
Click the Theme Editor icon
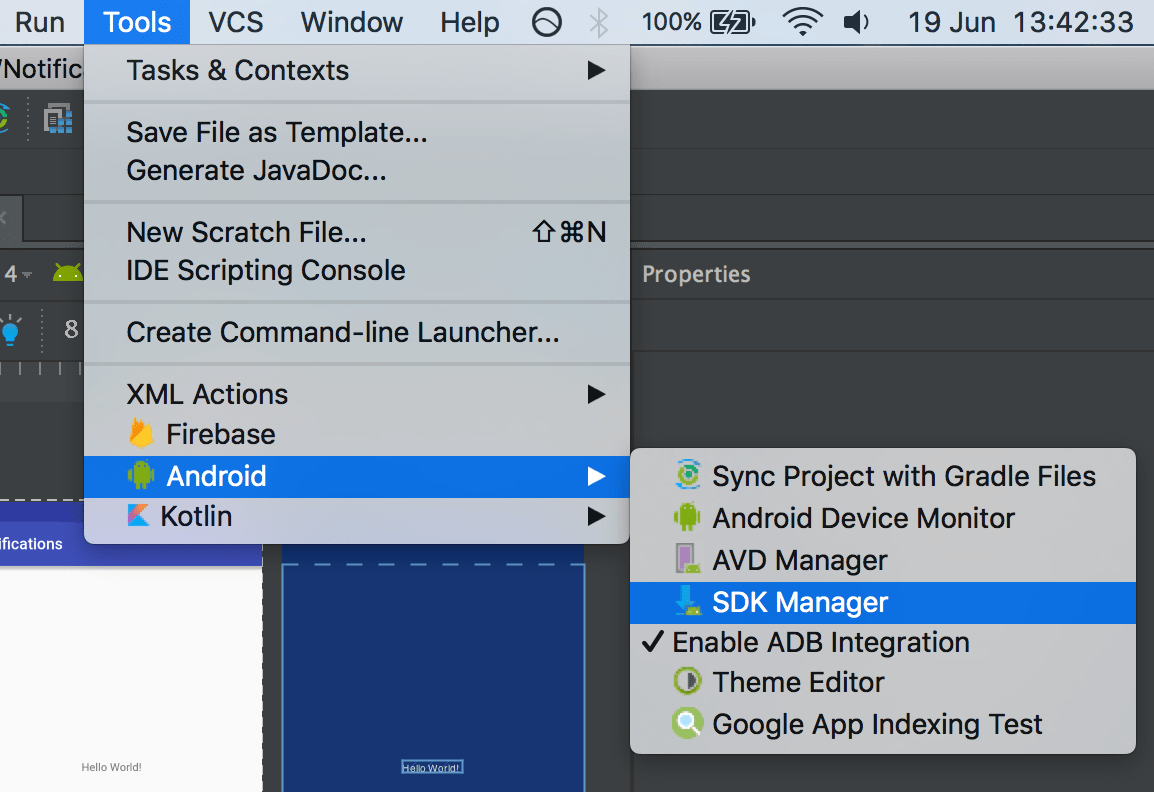click(x=688, y=681)
